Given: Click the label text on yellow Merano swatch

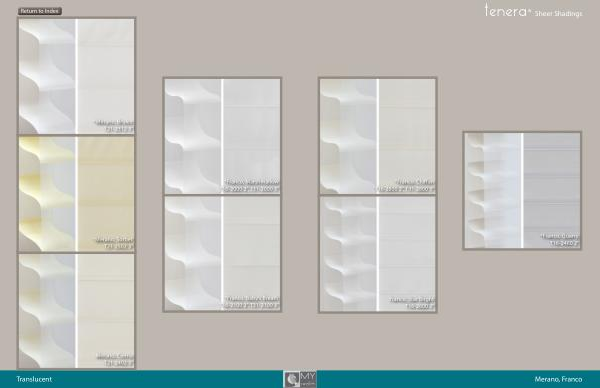Looking at the screenshot, I should [114, 243].
